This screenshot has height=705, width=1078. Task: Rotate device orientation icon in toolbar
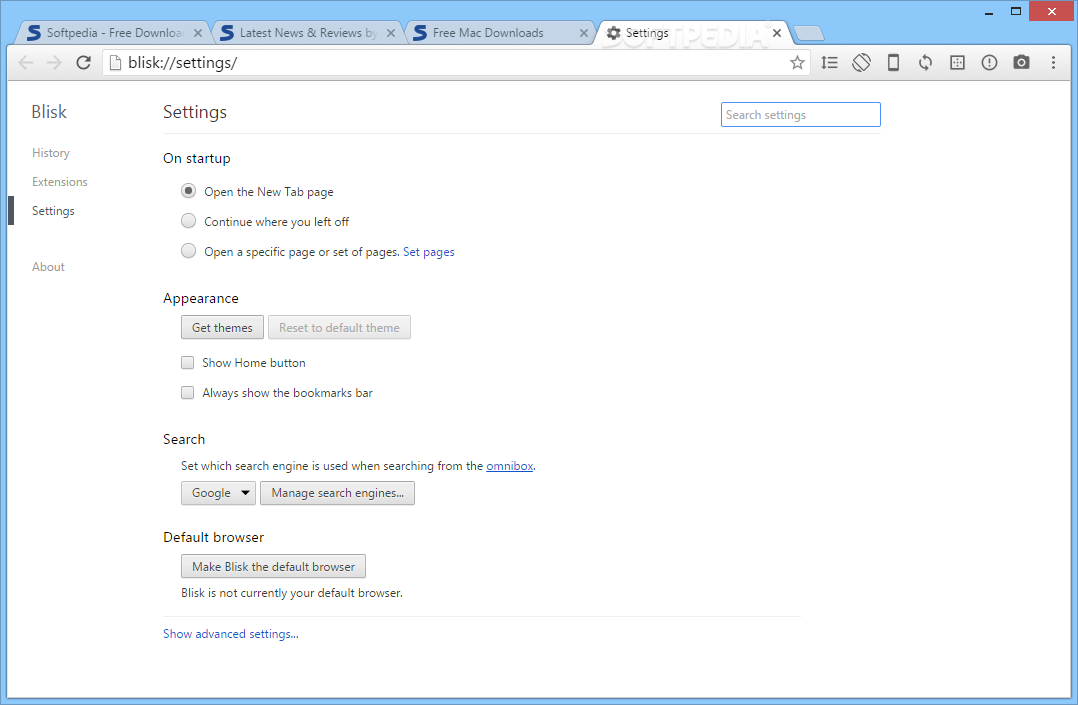pyautogui.click(x=861, y=63)
